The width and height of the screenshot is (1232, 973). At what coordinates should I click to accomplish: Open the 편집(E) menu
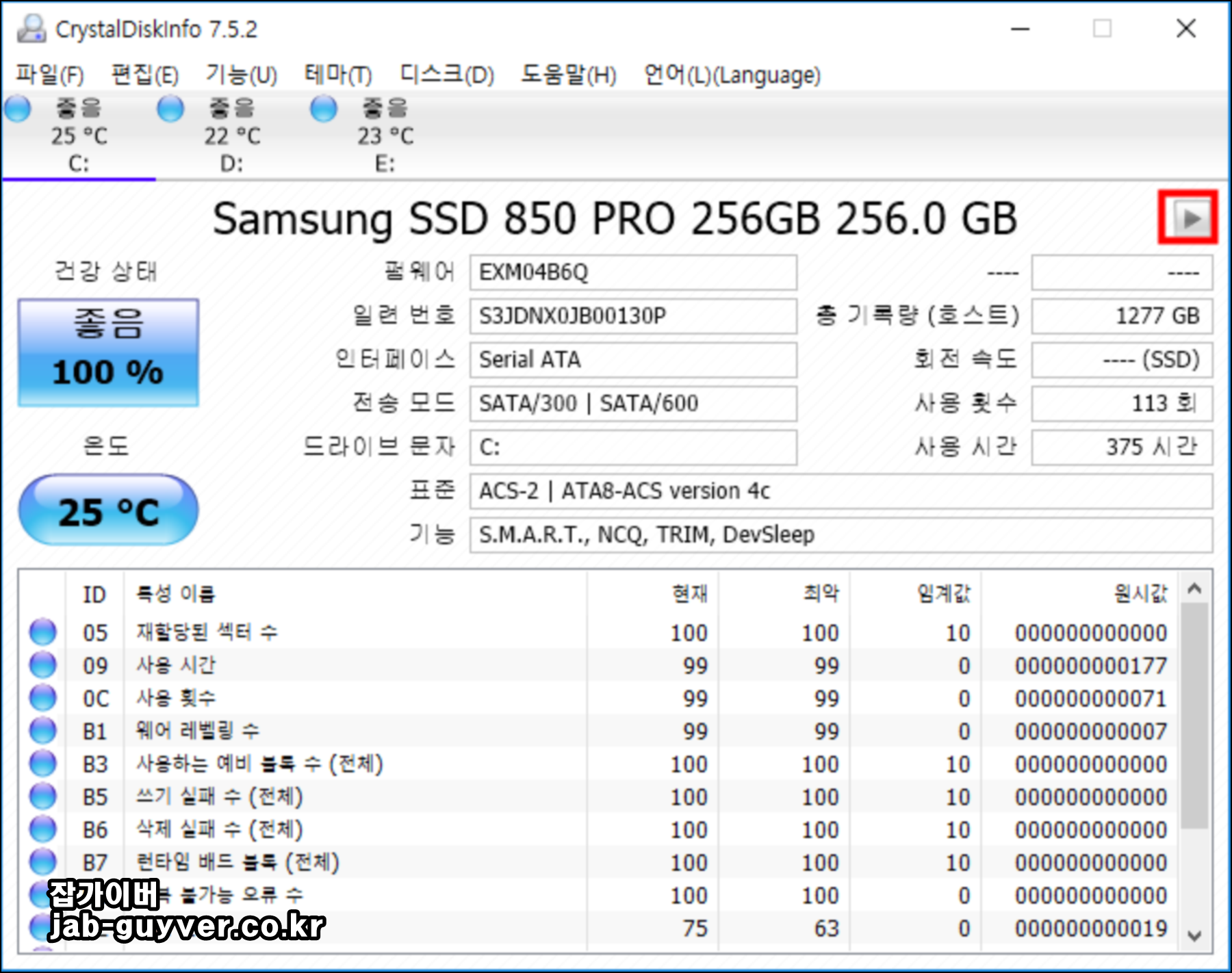[145, 74]
